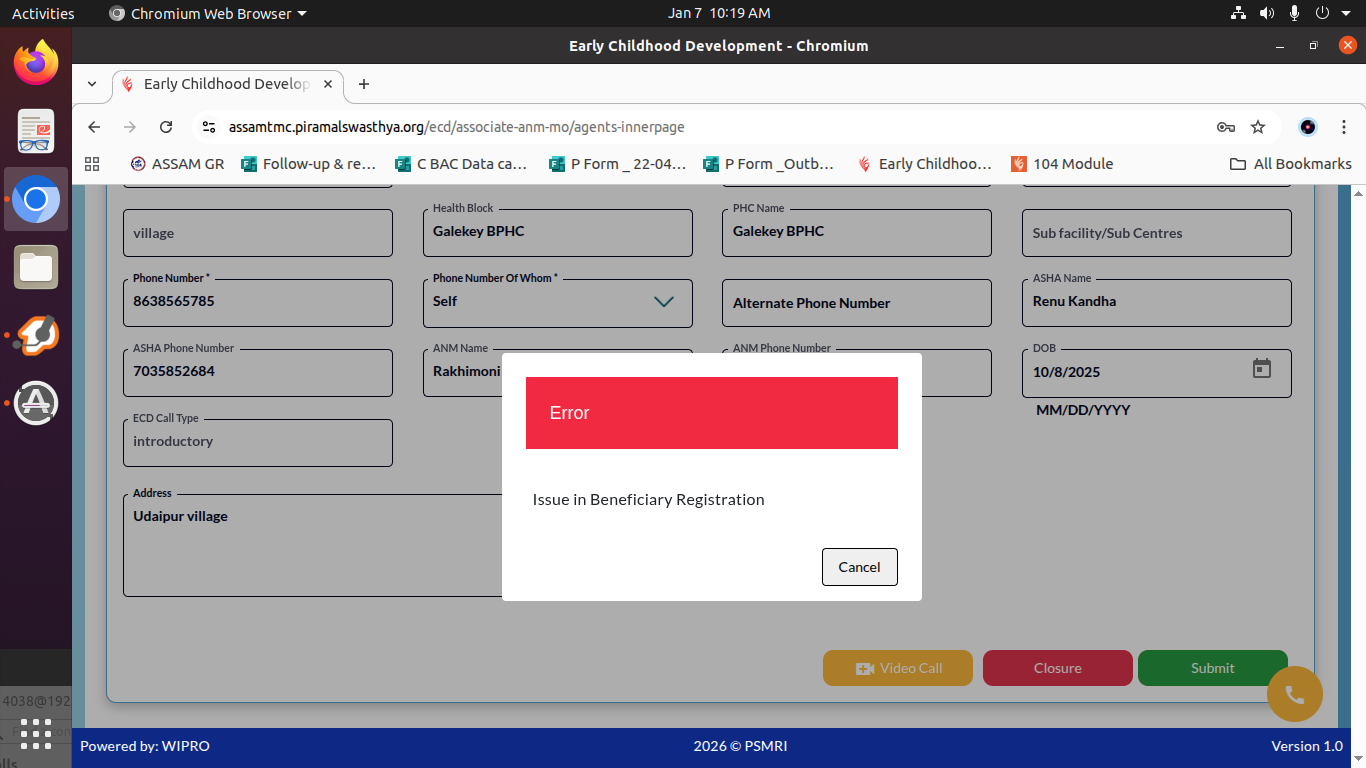Click the browser address bar URL
The image size is (1366, 768).
coord(456,127)
